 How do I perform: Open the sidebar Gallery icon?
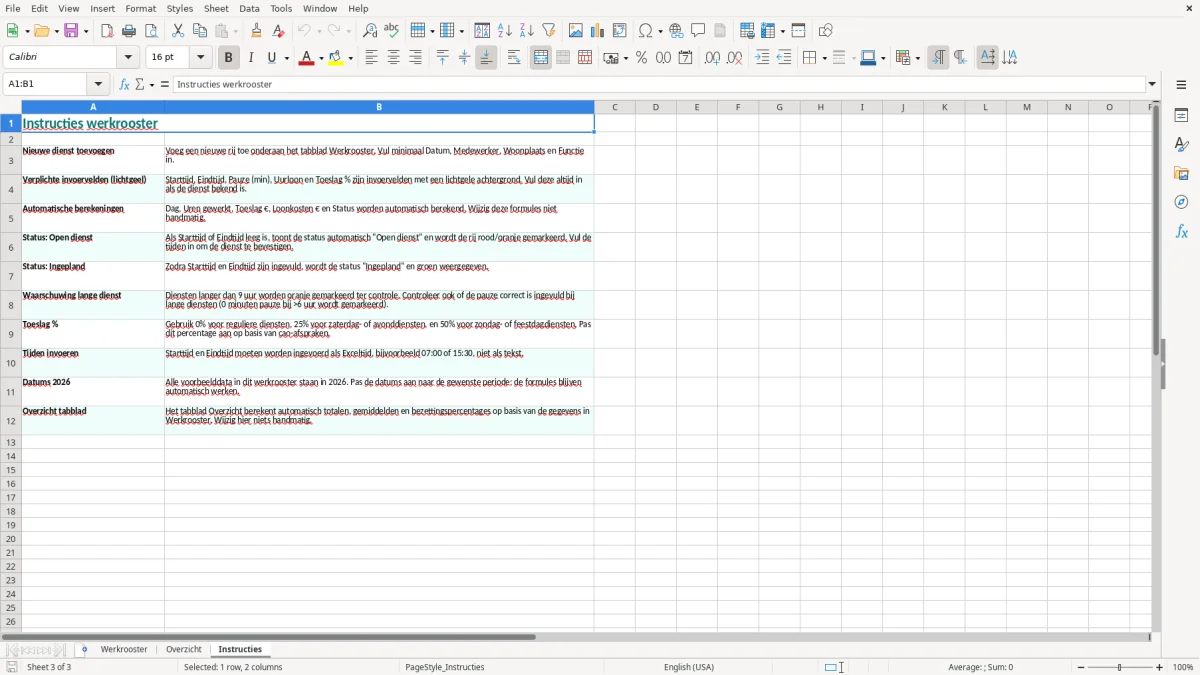coord(1181,173)
